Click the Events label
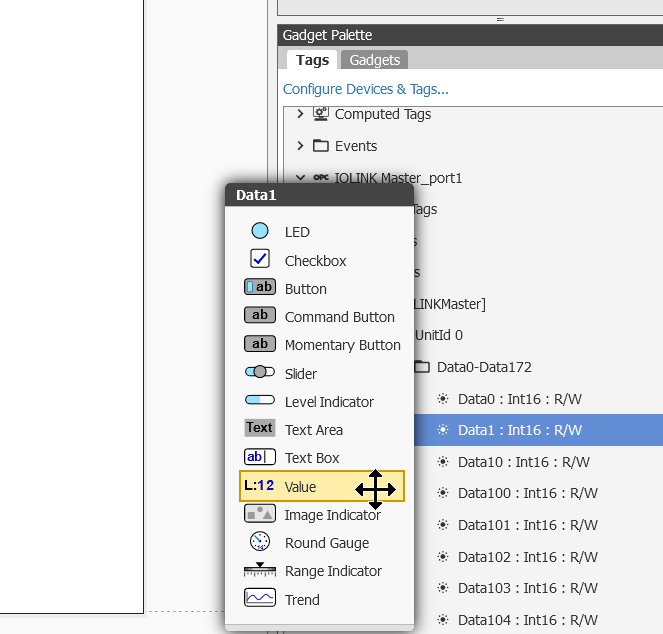This screenshot has width=663, height=634. [356, 146]
